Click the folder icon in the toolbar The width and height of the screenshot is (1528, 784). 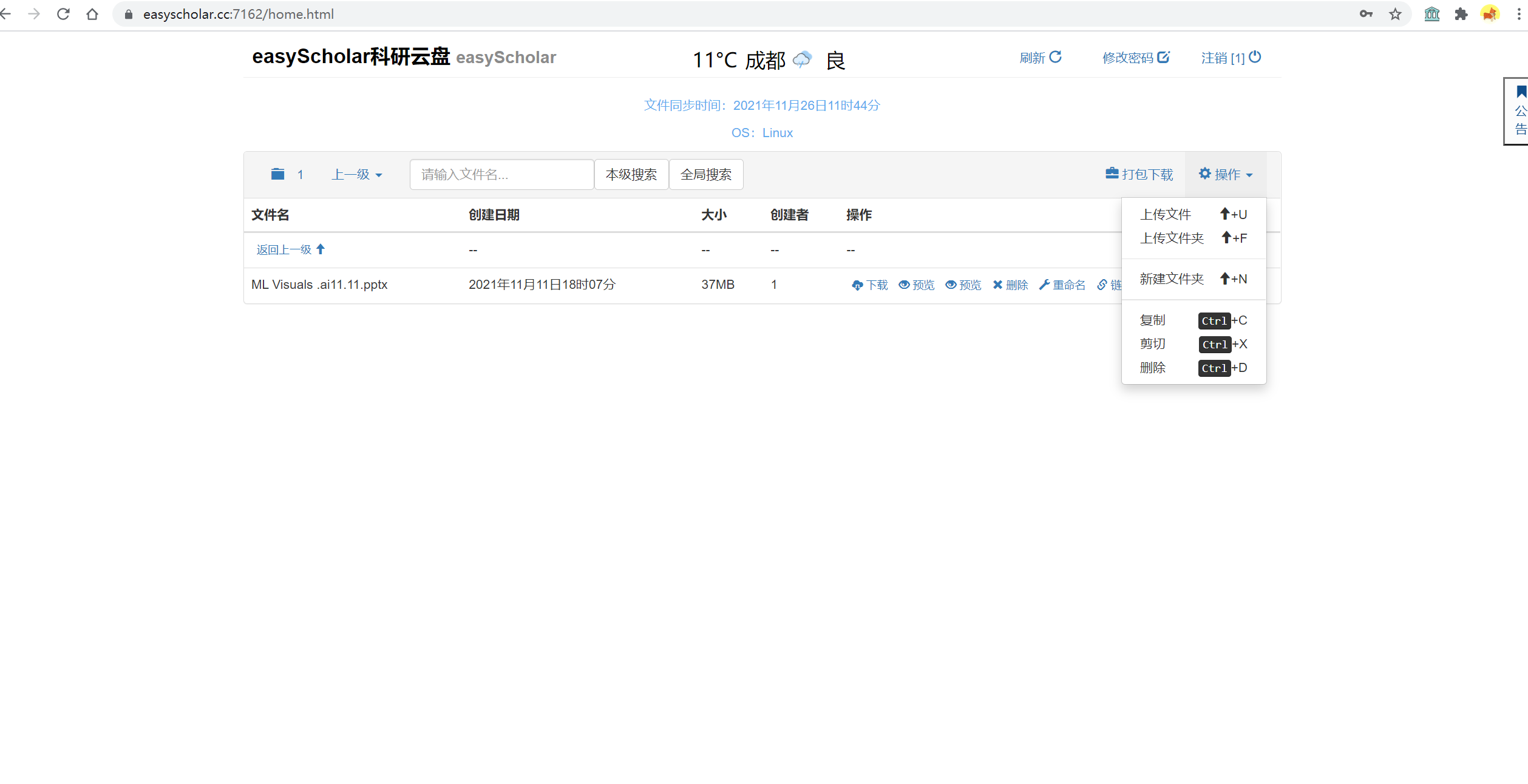point(277,174)
